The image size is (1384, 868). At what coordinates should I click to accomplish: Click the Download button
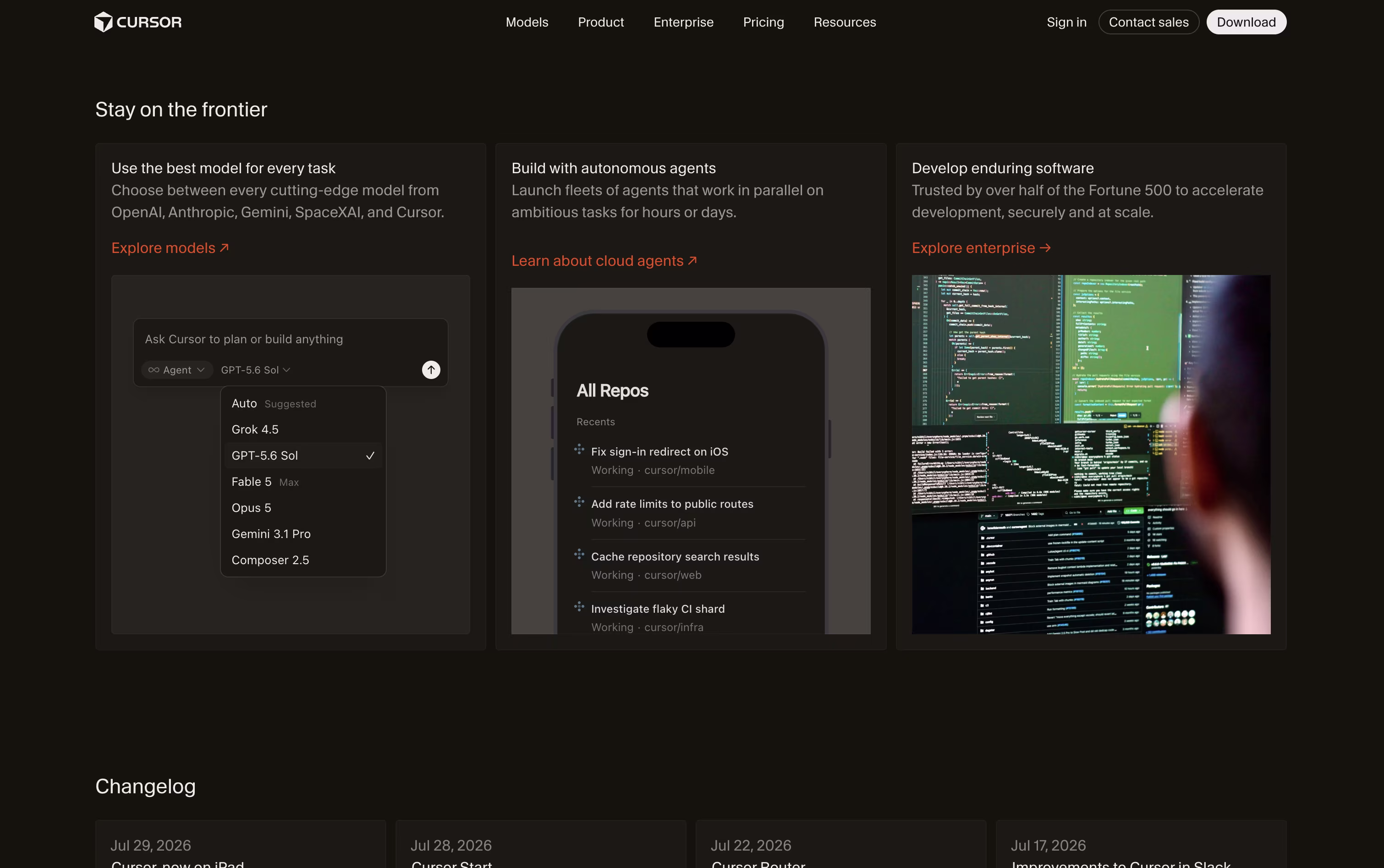click(x=1246, y=22)
